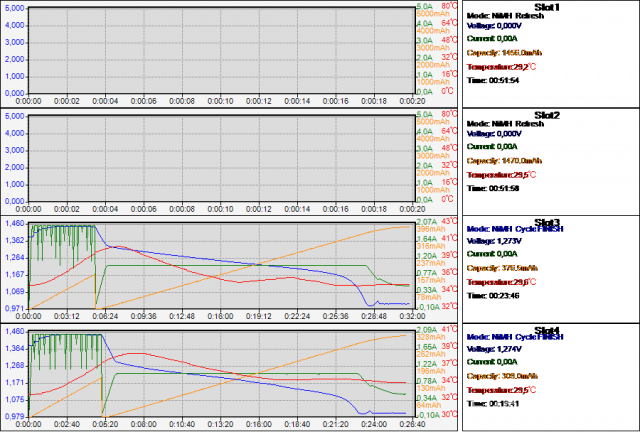Select Slot2 Current 0,00A reading
This screenshot has height=432, width=640.
tap(492, 147)
